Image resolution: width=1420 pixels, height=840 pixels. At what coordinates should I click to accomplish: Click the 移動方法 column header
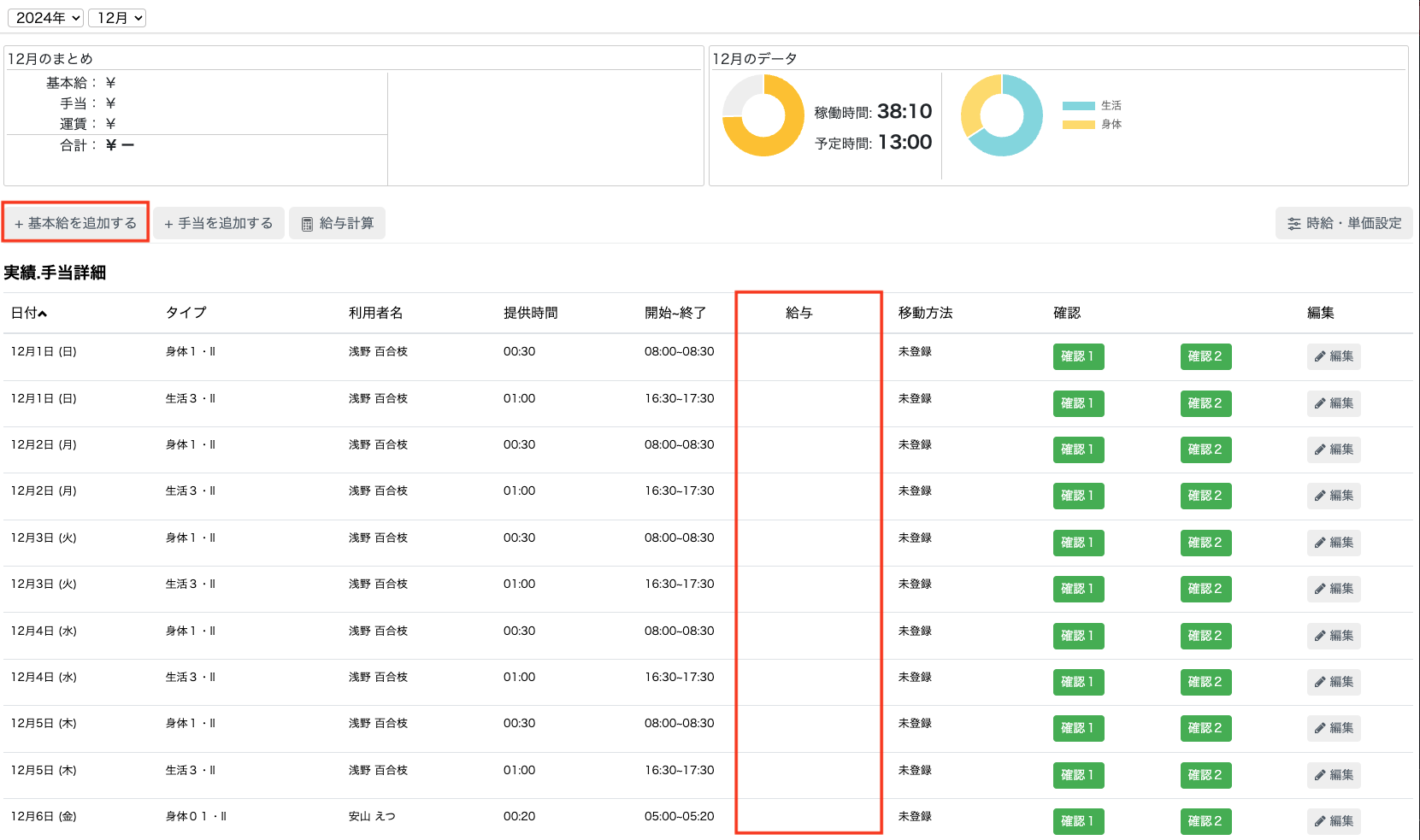[x=925, y=313]
